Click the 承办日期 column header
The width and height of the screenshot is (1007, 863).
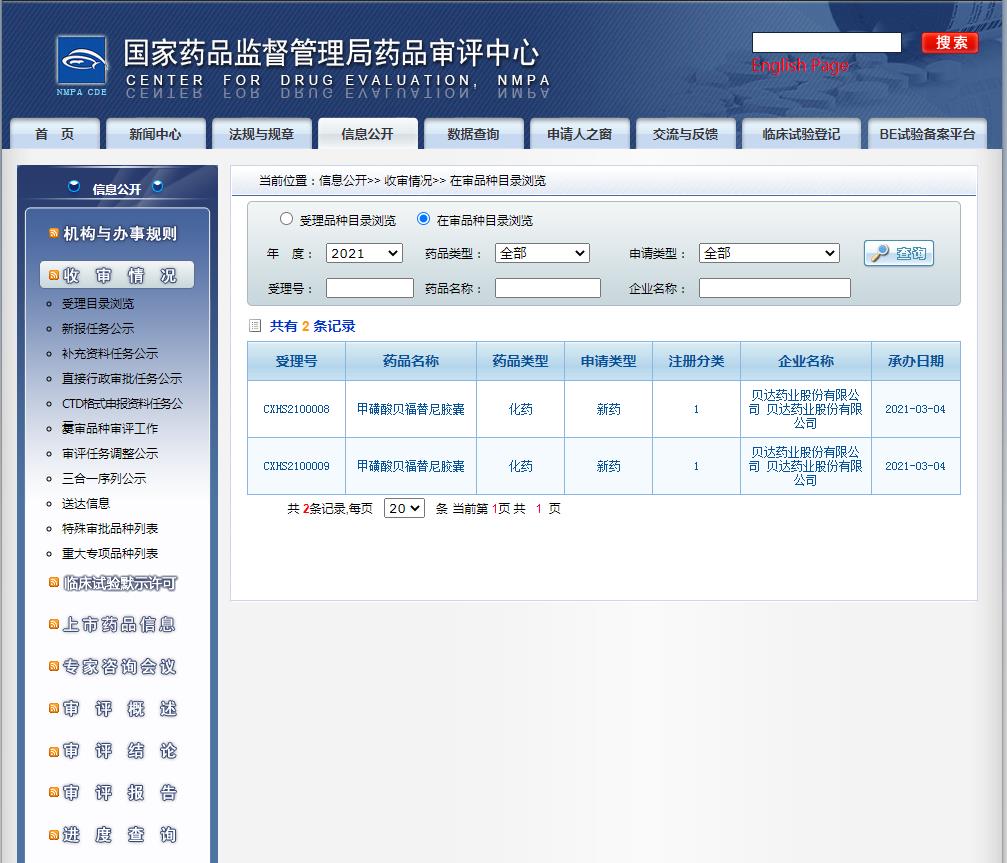coord(916,361)
